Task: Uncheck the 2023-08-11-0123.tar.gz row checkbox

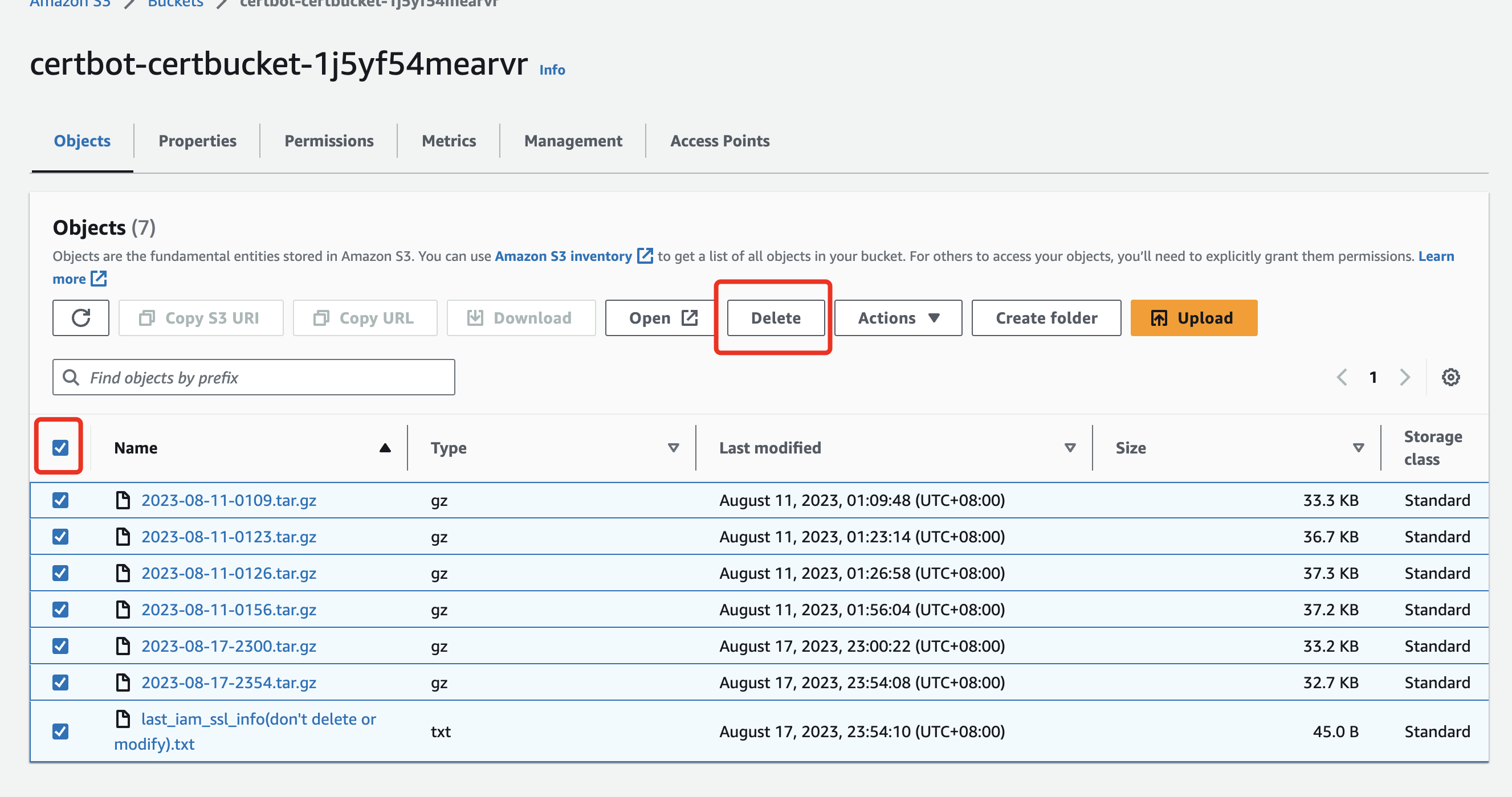Action: [60, 537]
